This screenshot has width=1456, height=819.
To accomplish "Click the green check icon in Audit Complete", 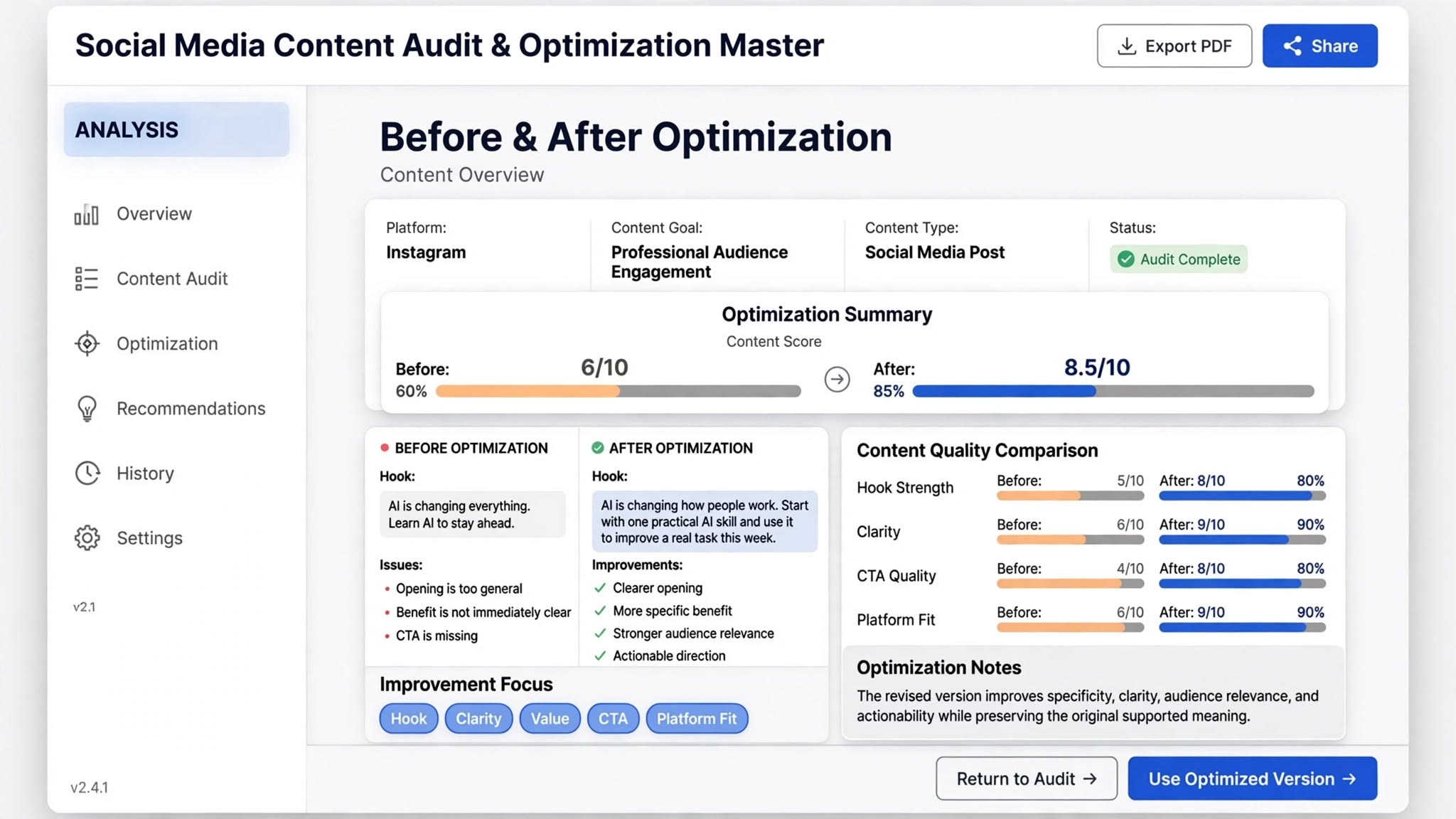I will pyautogui.click(x=1126, y=259).
